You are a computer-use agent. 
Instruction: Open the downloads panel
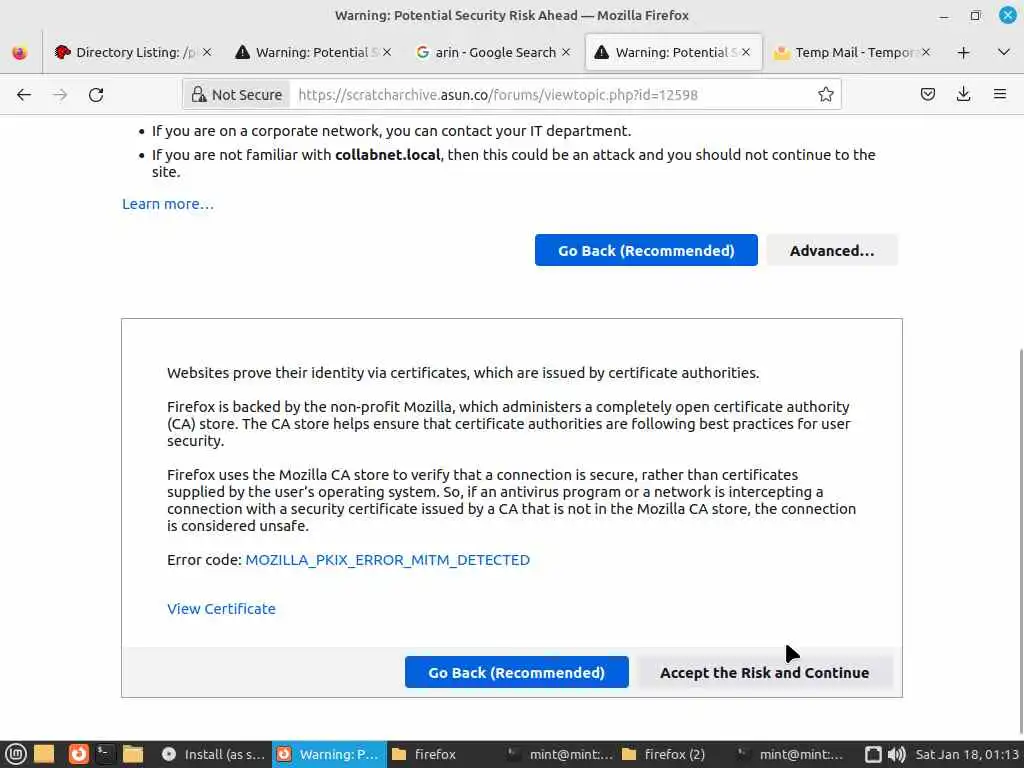[x=963, y=95]
